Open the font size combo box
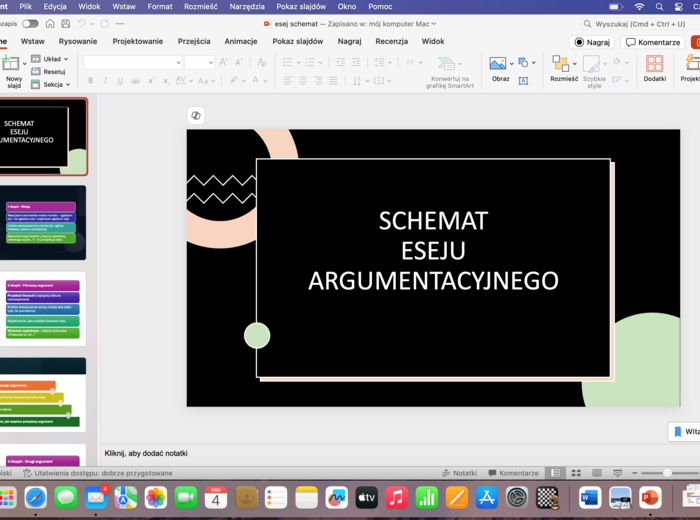This screenshot has width=700, height=520. [200, 62]
